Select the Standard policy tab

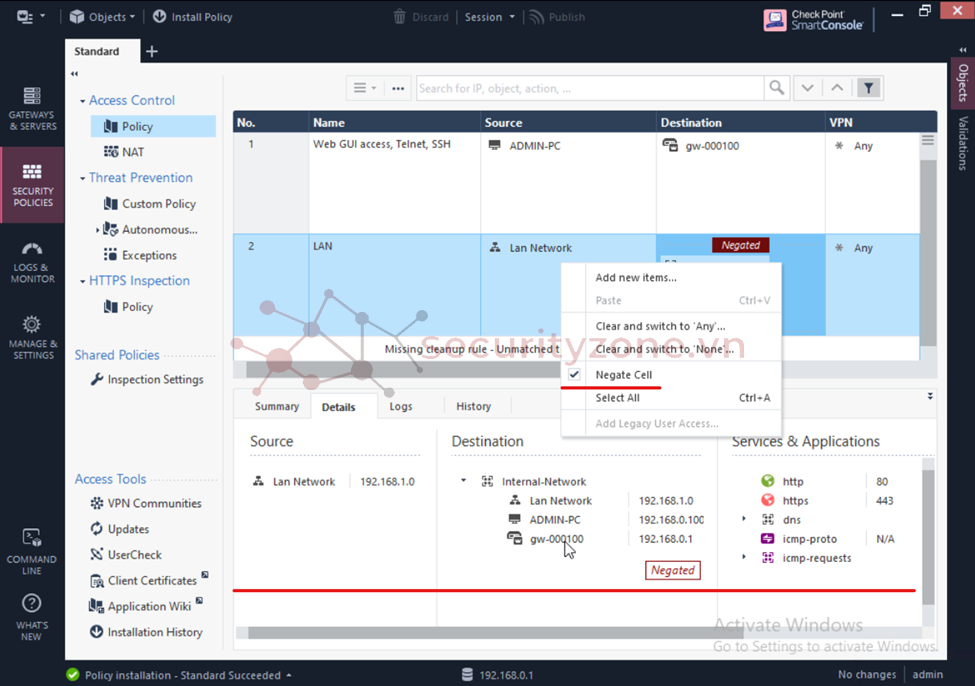pyautogui.click(x=96, y=51)
